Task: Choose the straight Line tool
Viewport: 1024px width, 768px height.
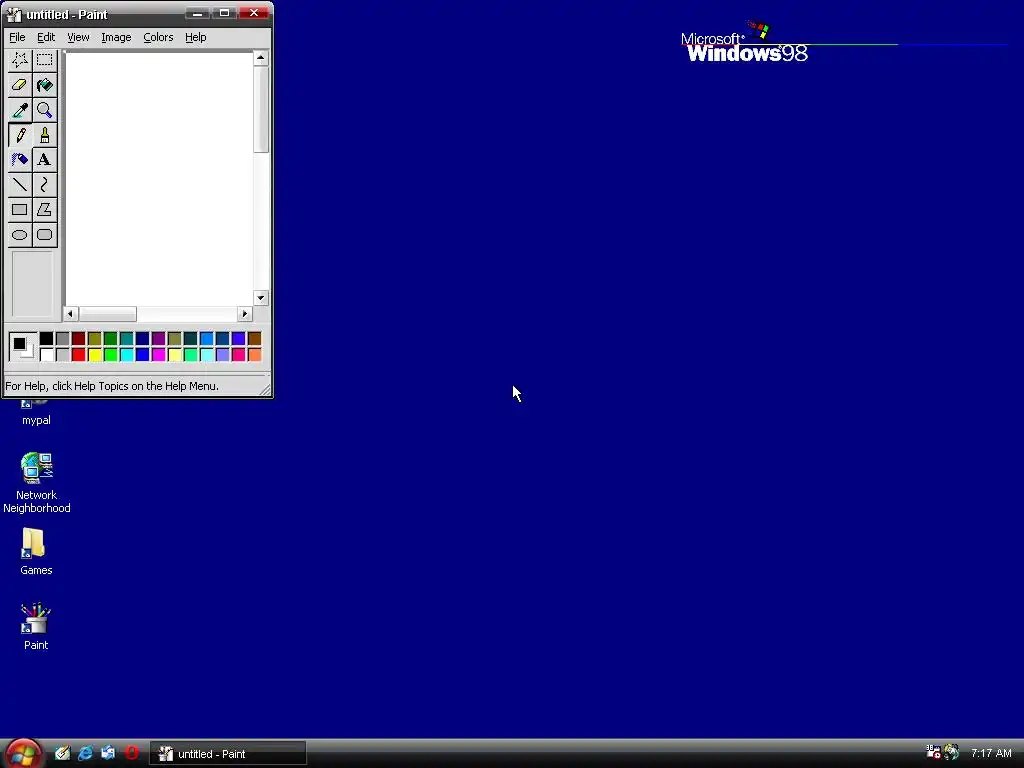Action: [x=20, y=184]
